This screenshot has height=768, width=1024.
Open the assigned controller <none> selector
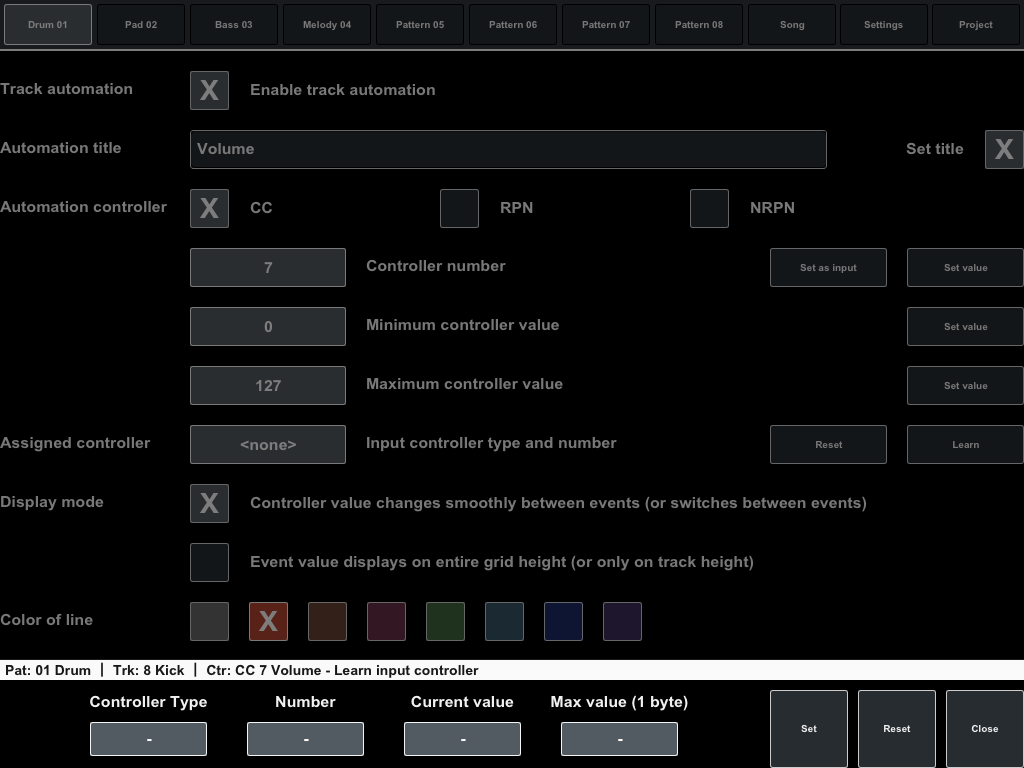pyautogui.click(x=267, y=444)
